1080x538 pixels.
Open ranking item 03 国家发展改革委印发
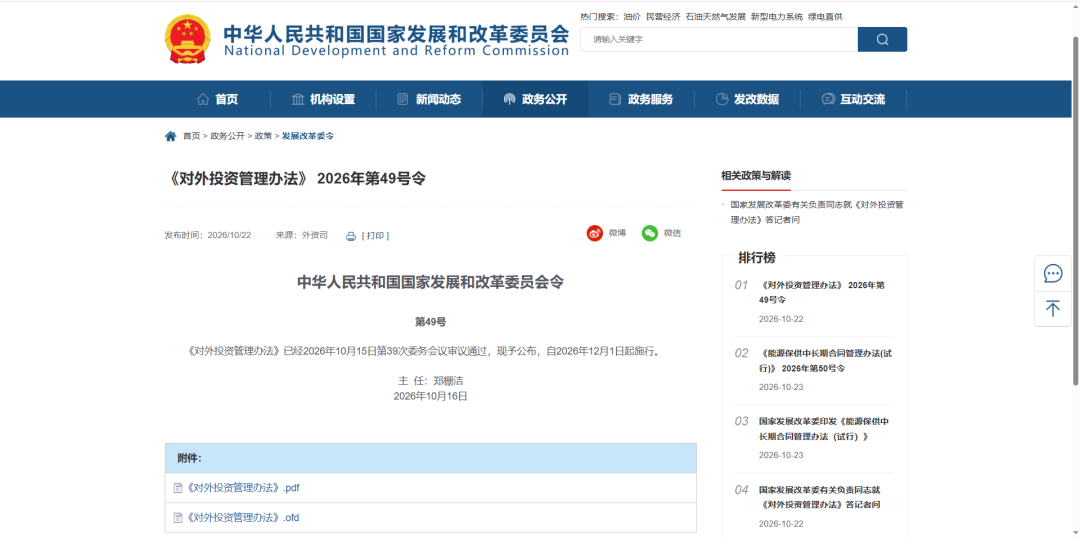point(824,428)
